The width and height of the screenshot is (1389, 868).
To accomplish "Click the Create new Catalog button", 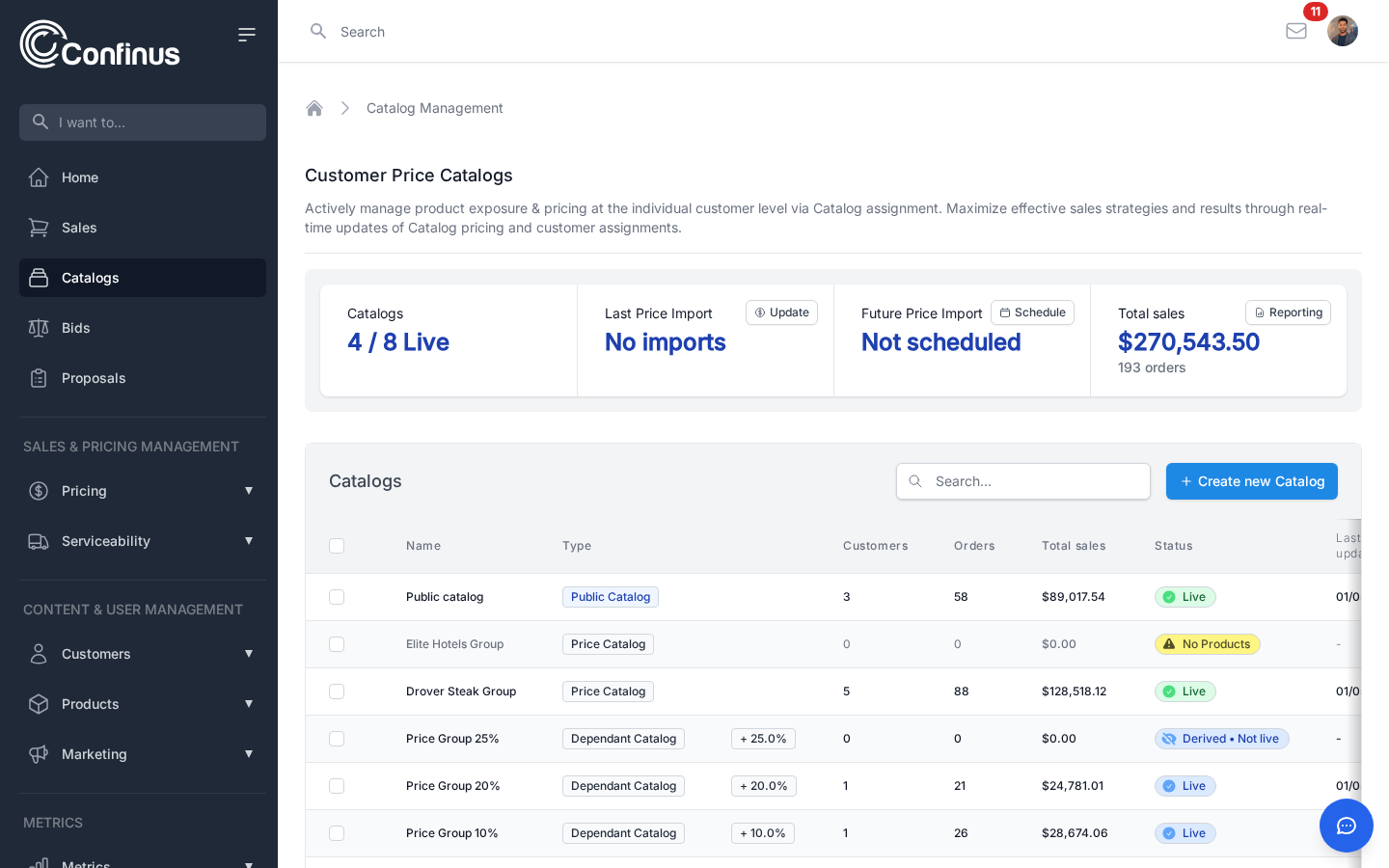I will click(x=1252, y=481).
